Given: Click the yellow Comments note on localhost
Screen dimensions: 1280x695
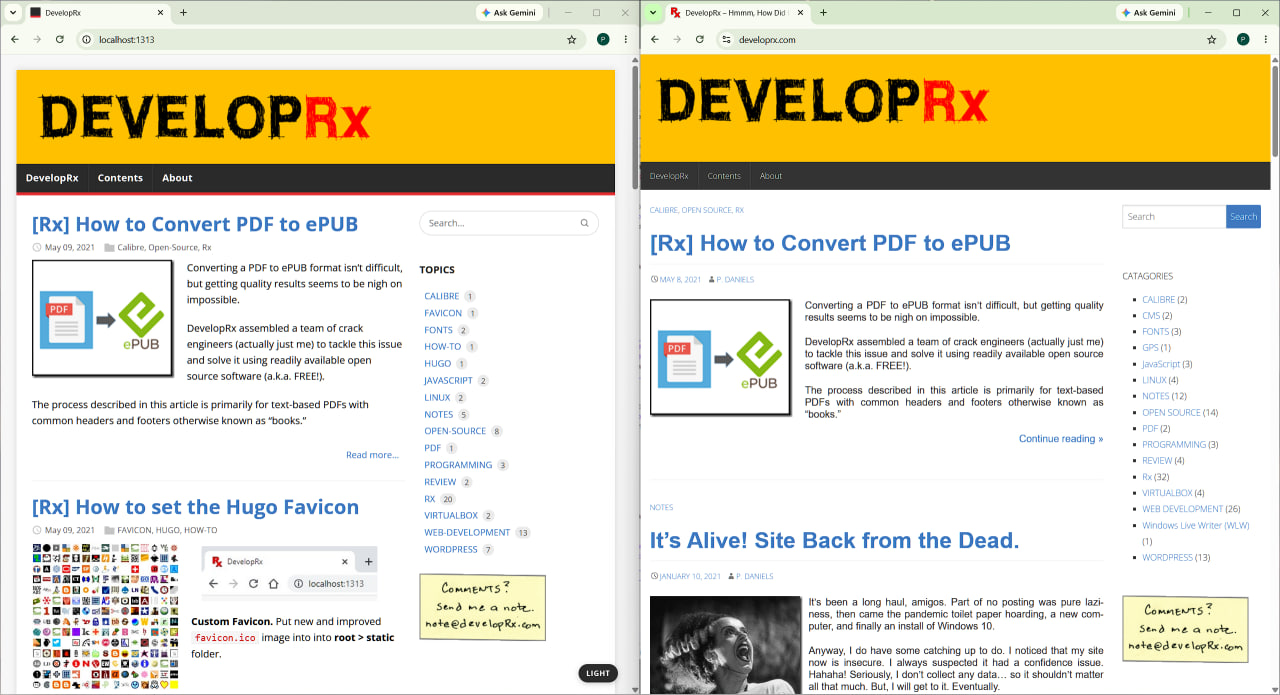Looking at the screenshot, I should (482, 608).
